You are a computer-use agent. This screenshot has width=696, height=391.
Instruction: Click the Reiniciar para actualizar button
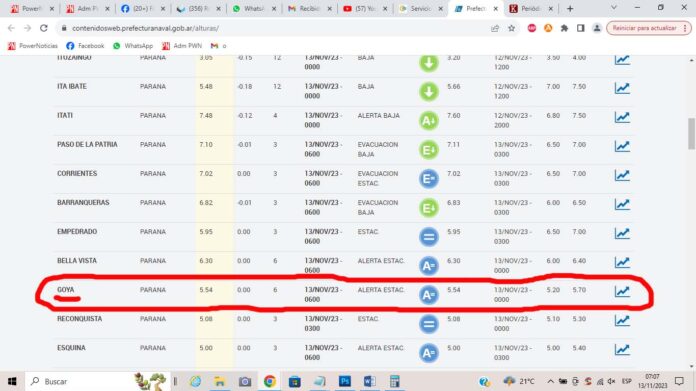point(645,28)
